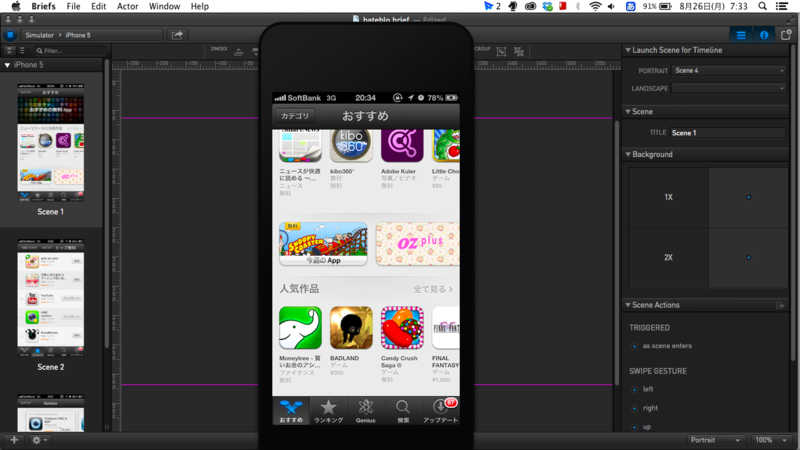Viewport: 800px width, 450px height.
Task: Add swipe up gesture action
Action: click(635, 427)
